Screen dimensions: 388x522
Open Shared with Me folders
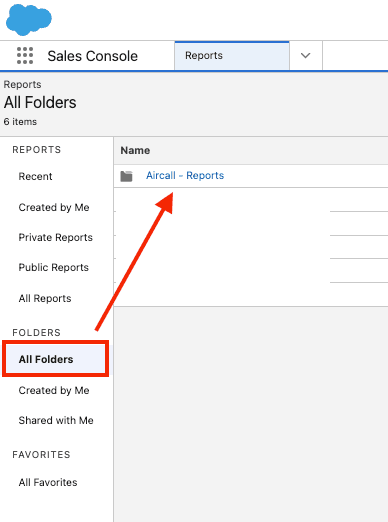click(x=56, y=420)
